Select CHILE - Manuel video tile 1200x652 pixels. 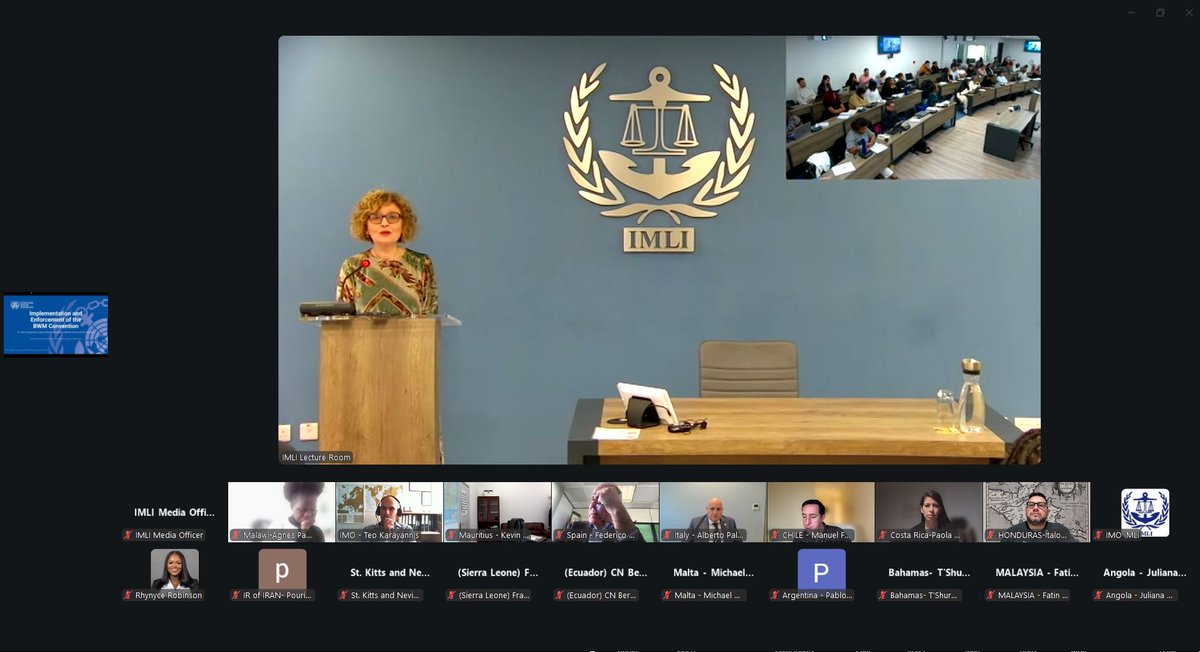click(822, 512)
